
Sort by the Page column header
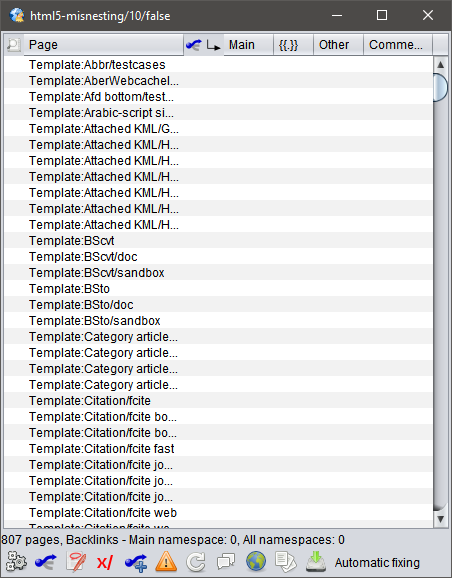pyautogui.click(x=104, y=45)
